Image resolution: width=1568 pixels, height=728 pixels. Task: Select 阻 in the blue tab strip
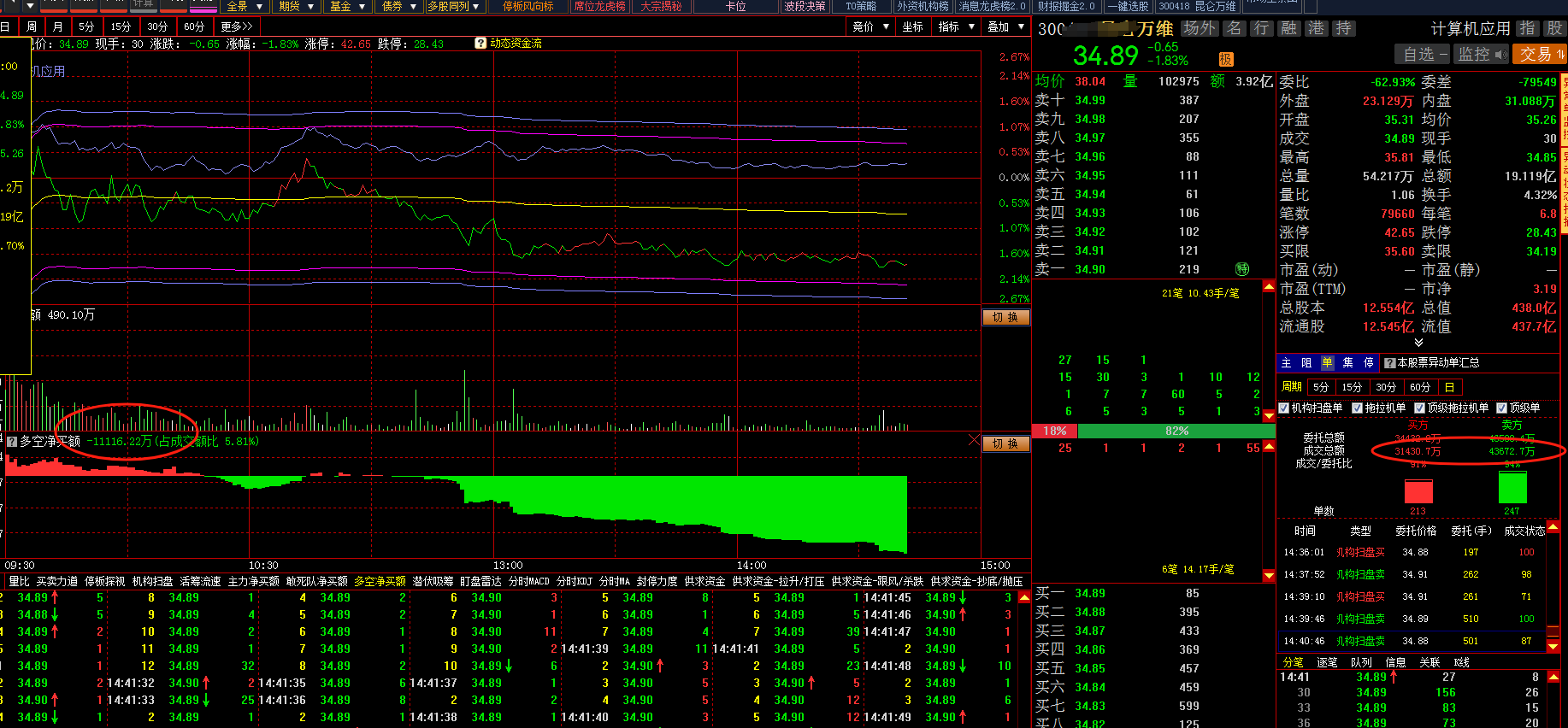pyautogui.click(x=1306, y=363)
